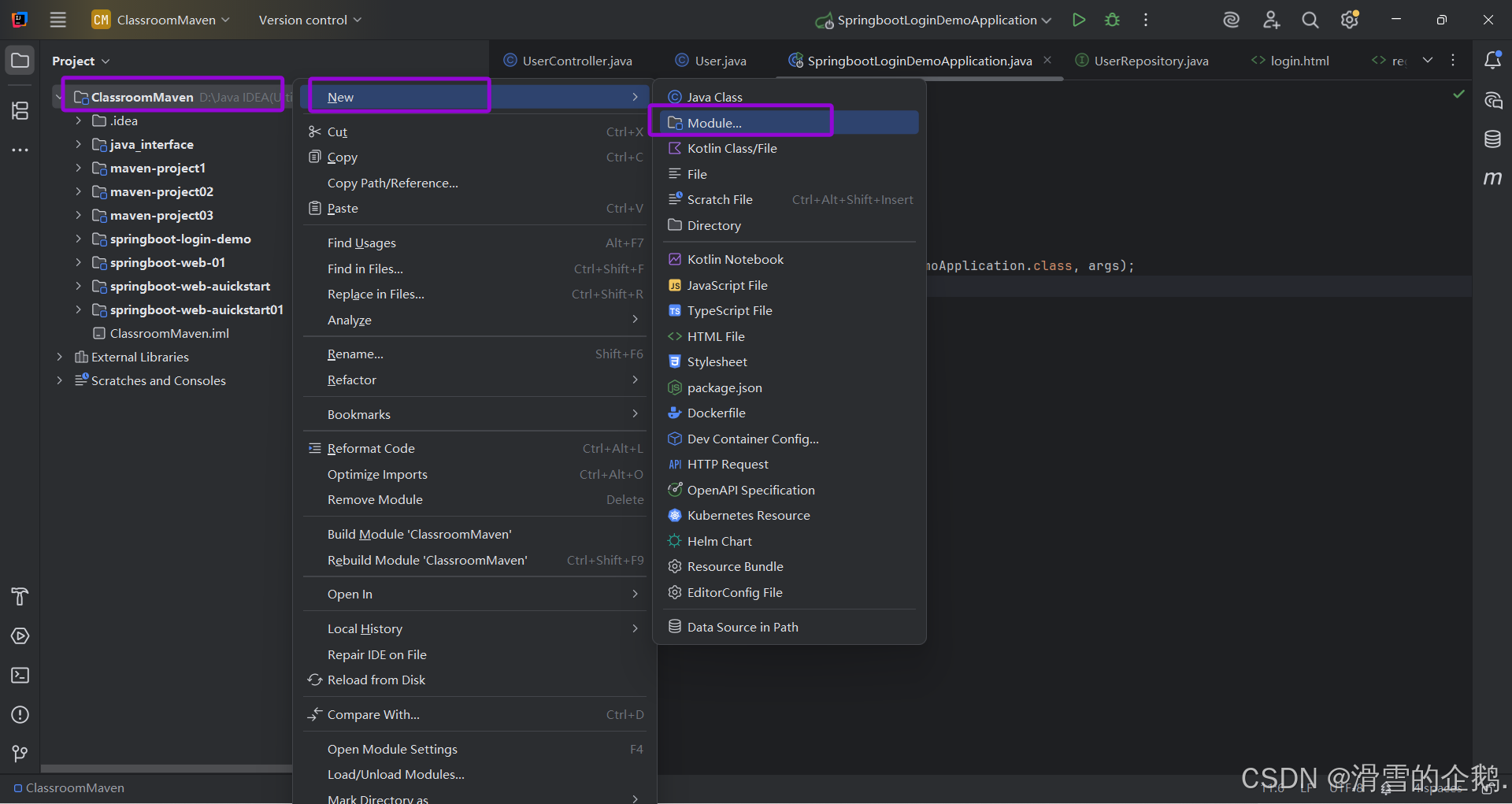The height and width of the screenshot is (804, 1512).
Task: Expand Scratches and Consoles node
Action: tap(59, 380)
